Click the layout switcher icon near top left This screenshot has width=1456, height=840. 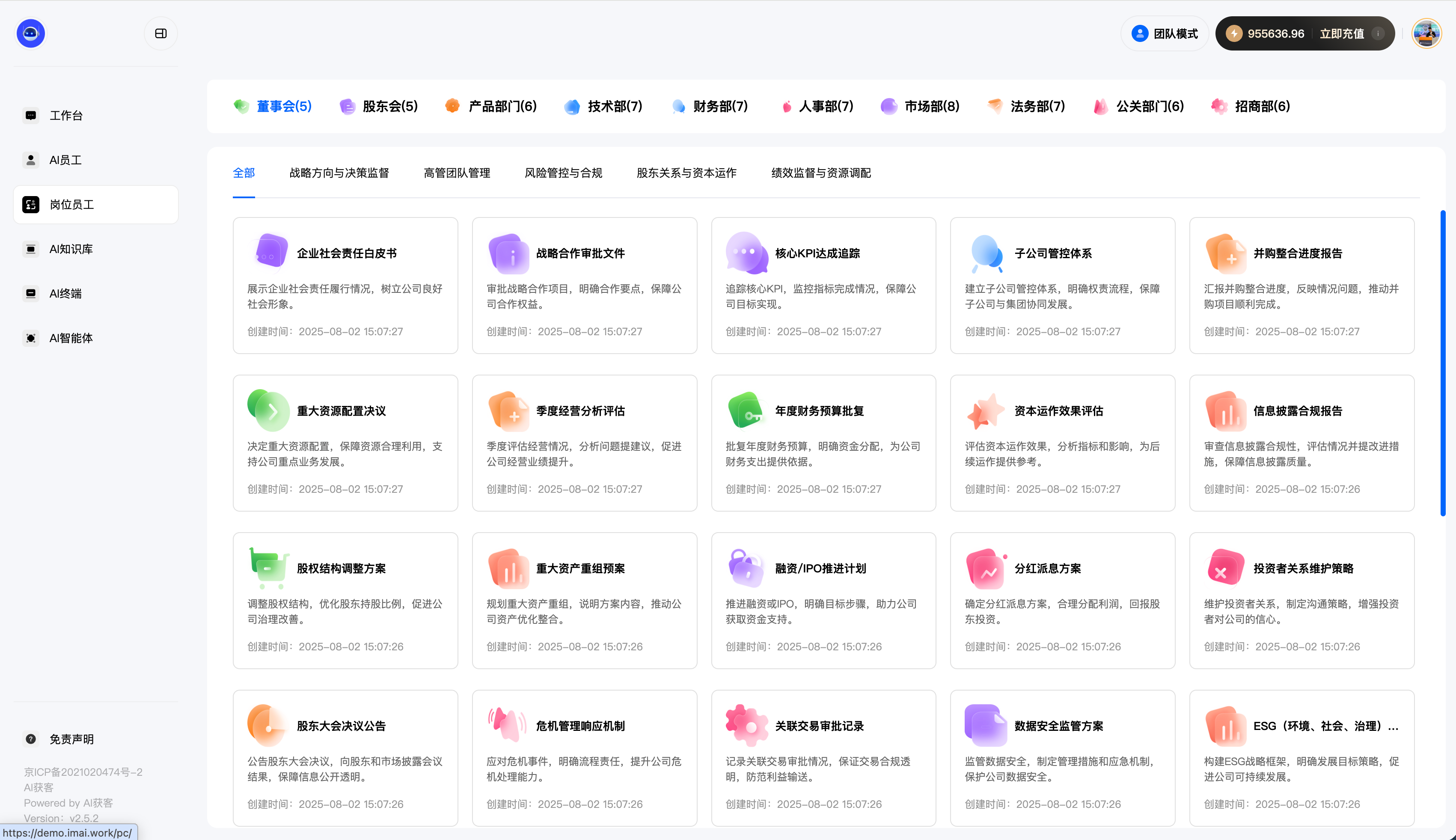point(161,33)
